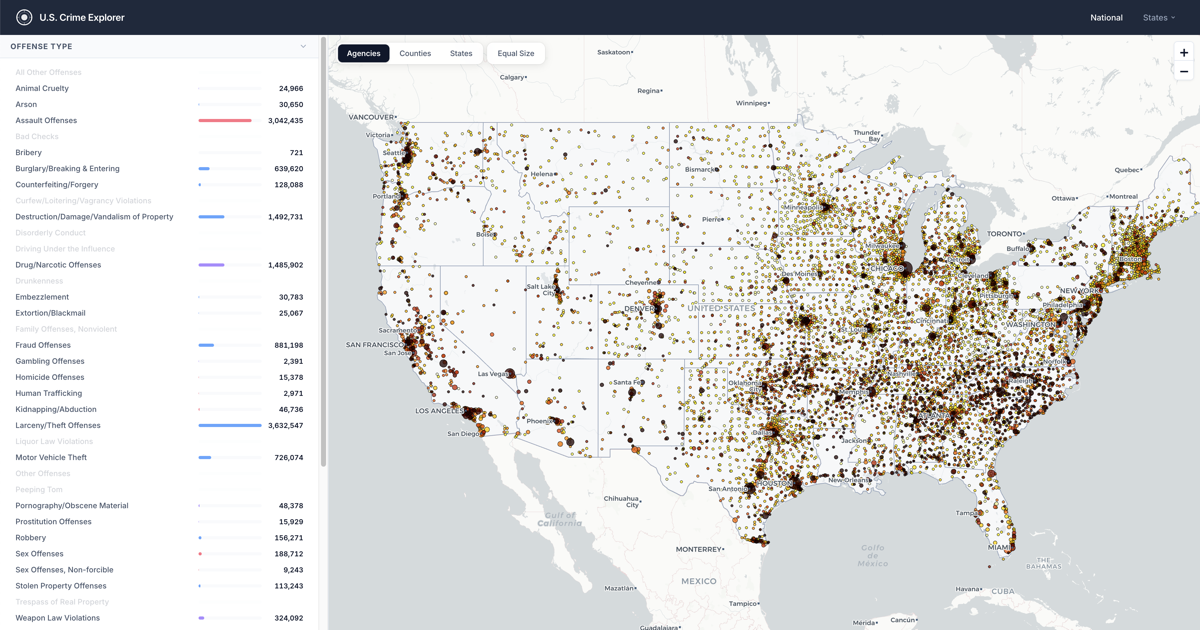This screenshot has height=630, width=1200.
Task: Switch map to Agencies view
Action: 363,53
